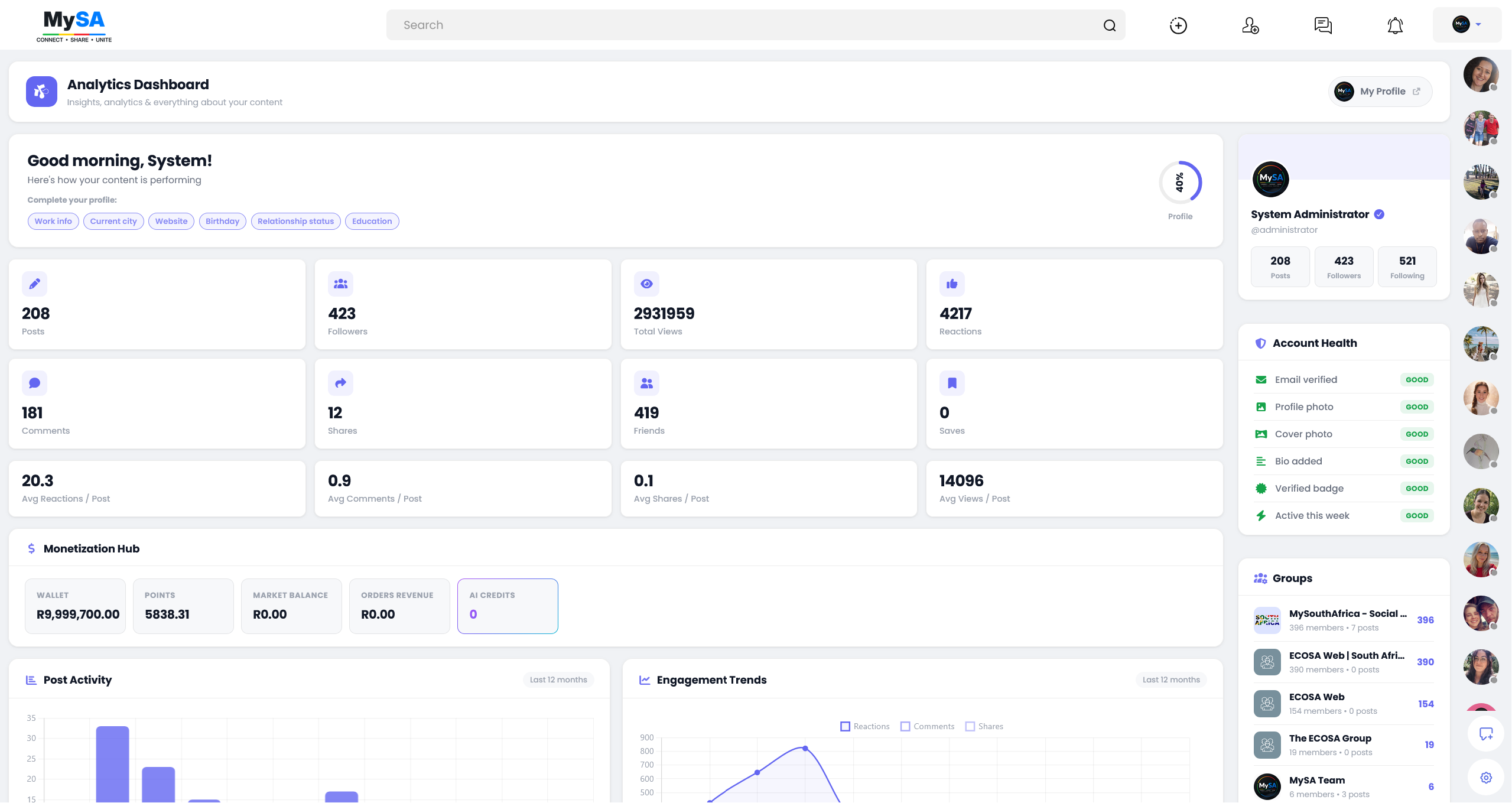Open the ECOSA Web | South Afri... group
The width and height of the screenshot is (1512, 803).
[x=1344, y=662]
